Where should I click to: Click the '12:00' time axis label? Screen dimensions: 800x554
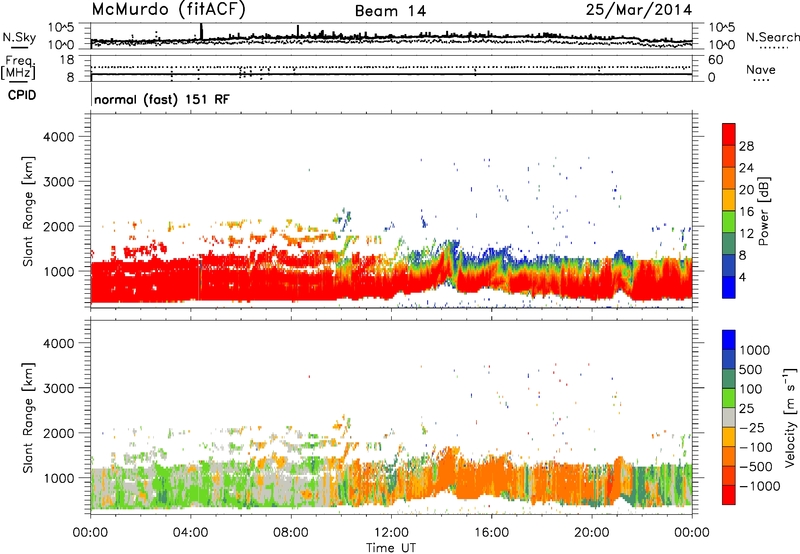pos(391,533)
